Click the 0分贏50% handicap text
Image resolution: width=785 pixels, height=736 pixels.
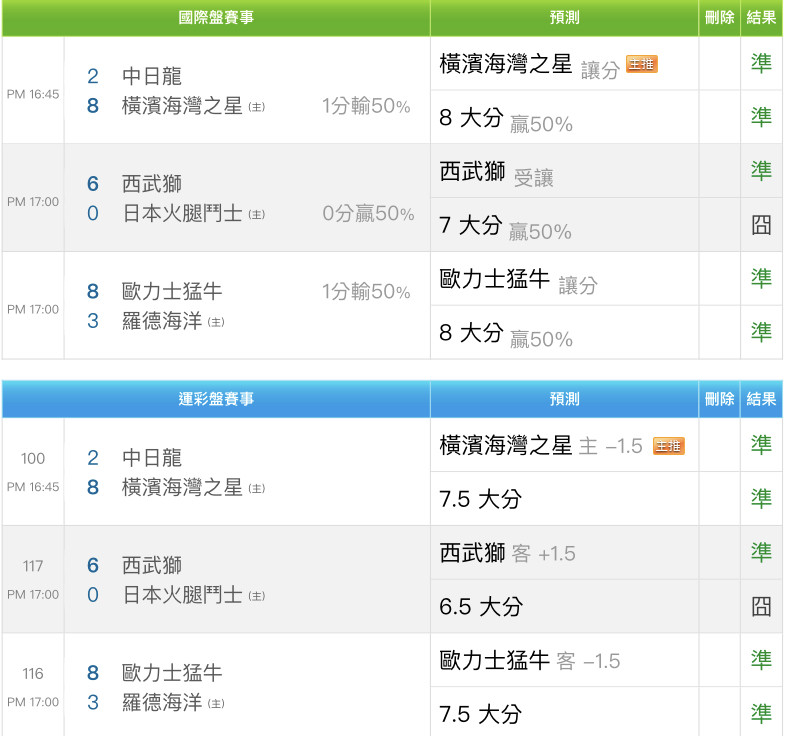pos(368,213)
